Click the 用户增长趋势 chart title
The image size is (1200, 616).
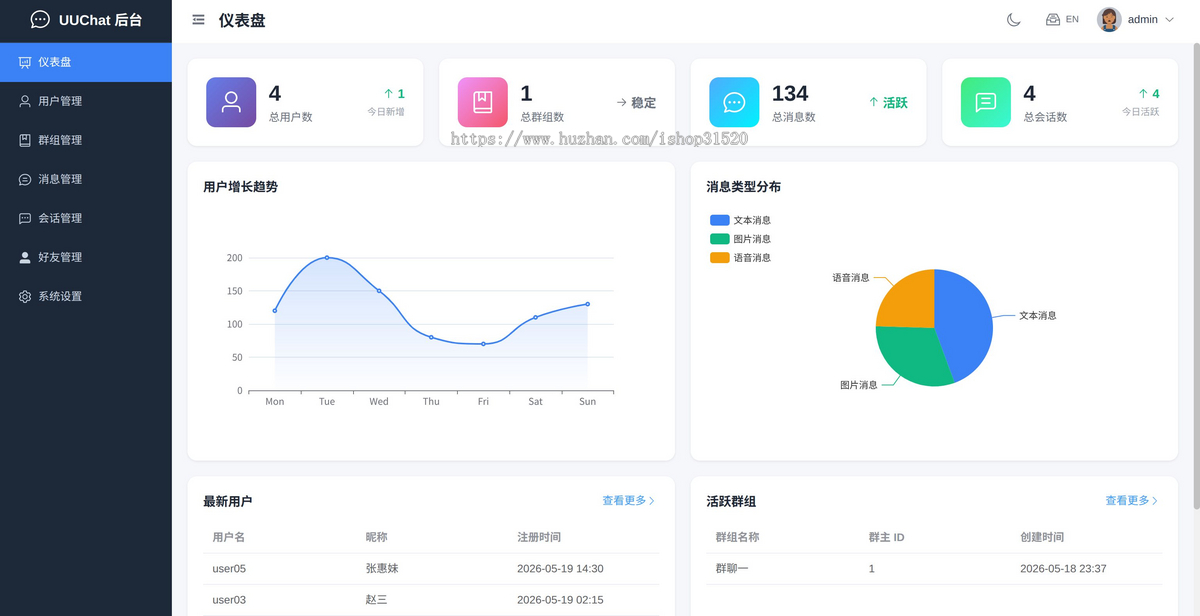pos(240,187)
